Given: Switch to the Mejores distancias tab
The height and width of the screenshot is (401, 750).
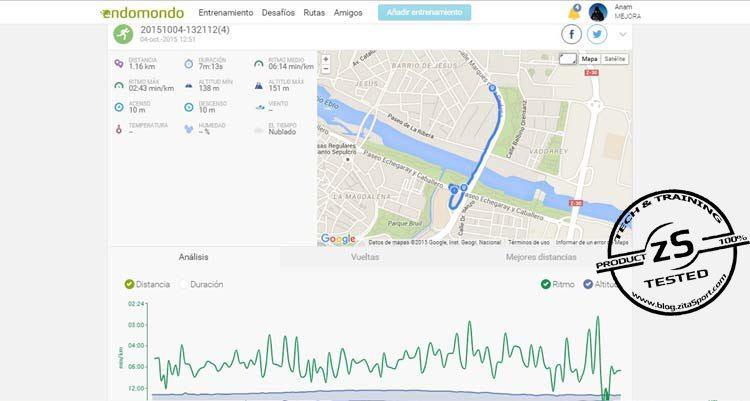Looking at the screenshot, I should point(540,257).
